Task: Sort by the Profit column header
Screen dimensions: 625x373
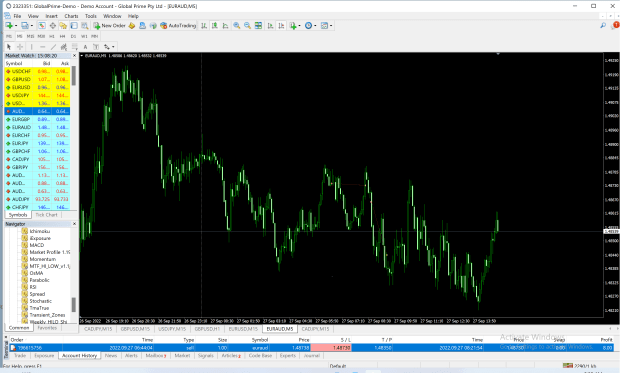Action: pyautogui.click(x=606, y=340)
